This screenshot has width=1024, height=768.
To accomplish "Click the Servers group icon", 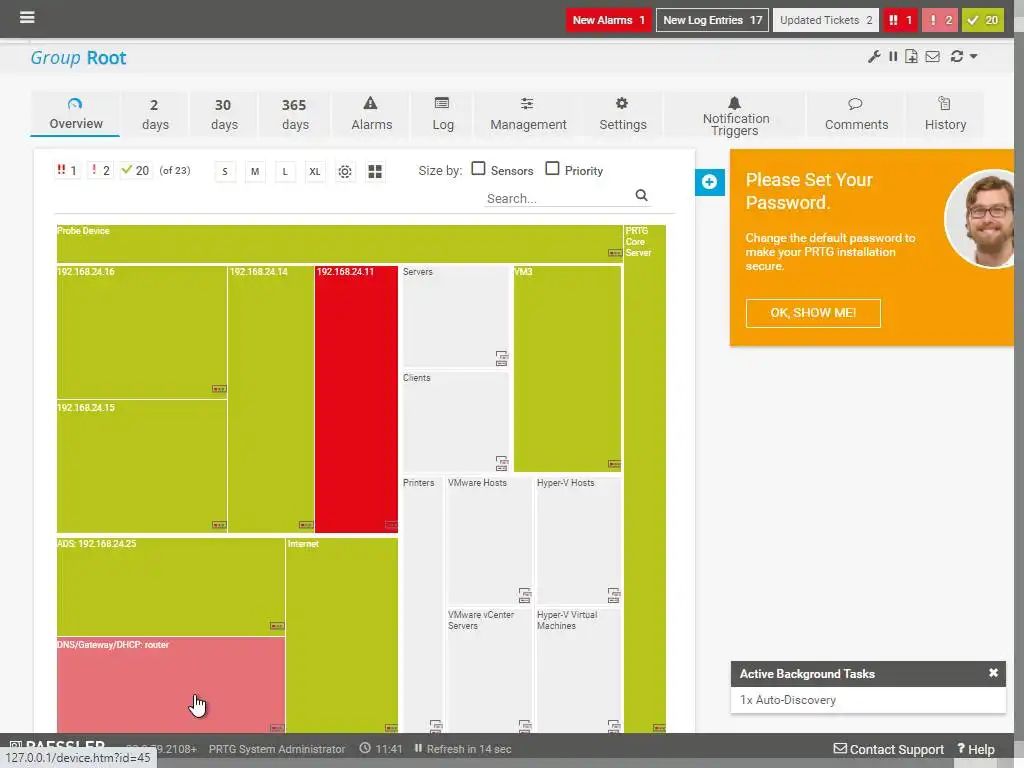I will coord(501,358).
